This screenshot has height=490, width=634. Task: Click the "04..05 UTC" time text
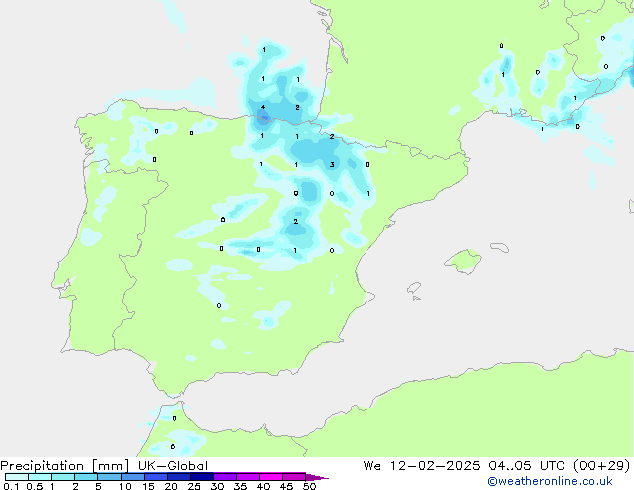point(526,466)
